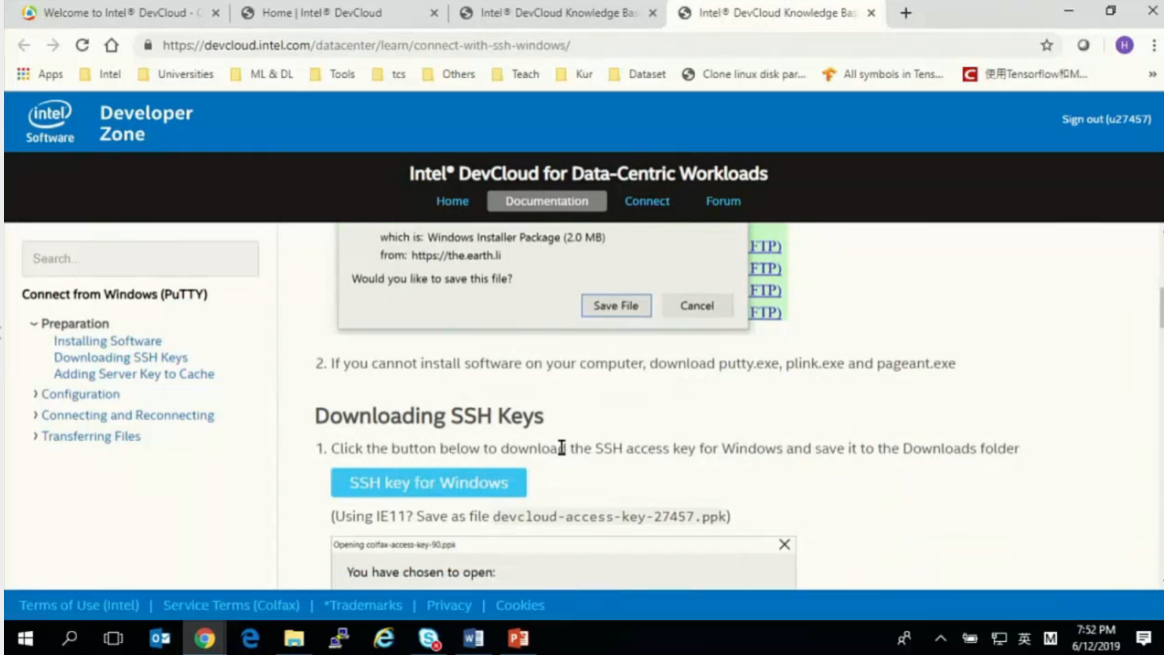Open the Forum navigation item

[723, 201]
